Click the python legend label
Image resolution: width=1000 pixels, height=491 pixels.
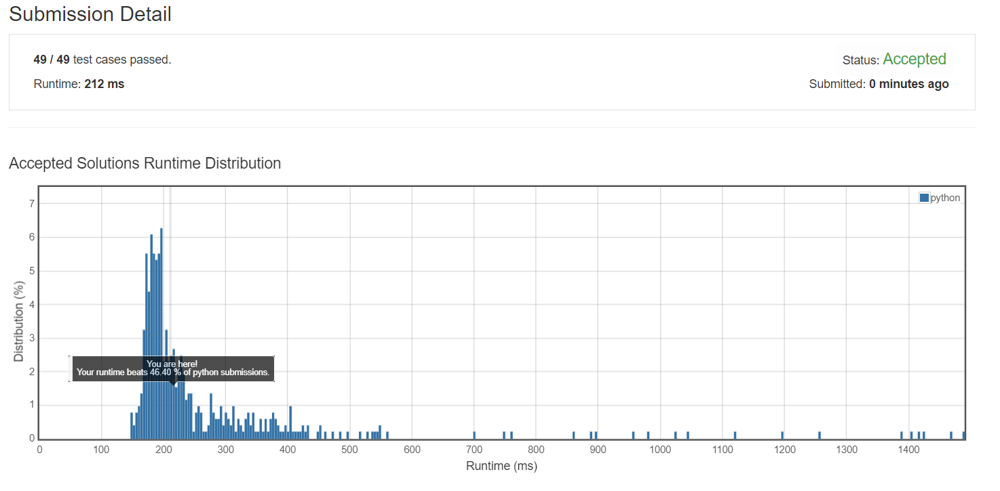point(945,198)
